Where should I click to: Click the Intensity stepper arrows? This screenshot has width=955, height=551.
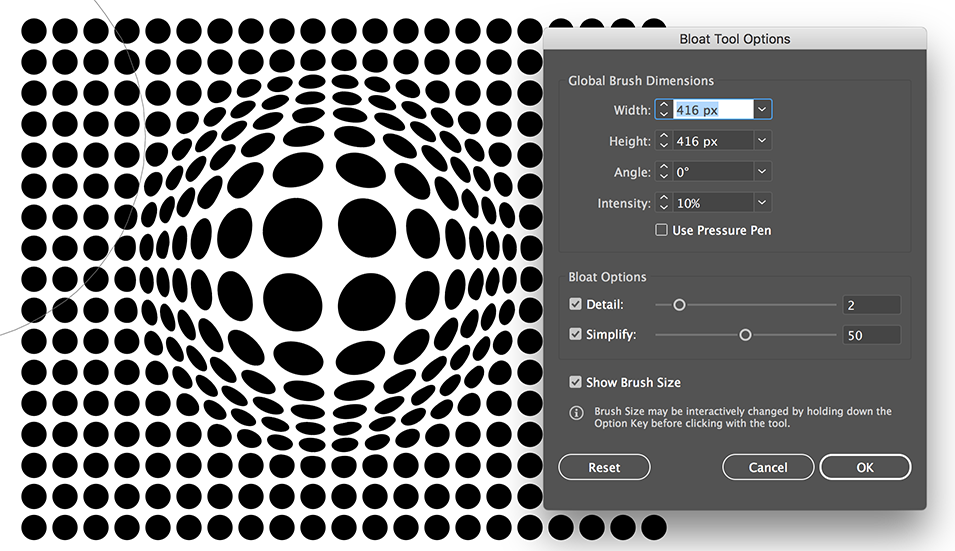tap(664, 203)
